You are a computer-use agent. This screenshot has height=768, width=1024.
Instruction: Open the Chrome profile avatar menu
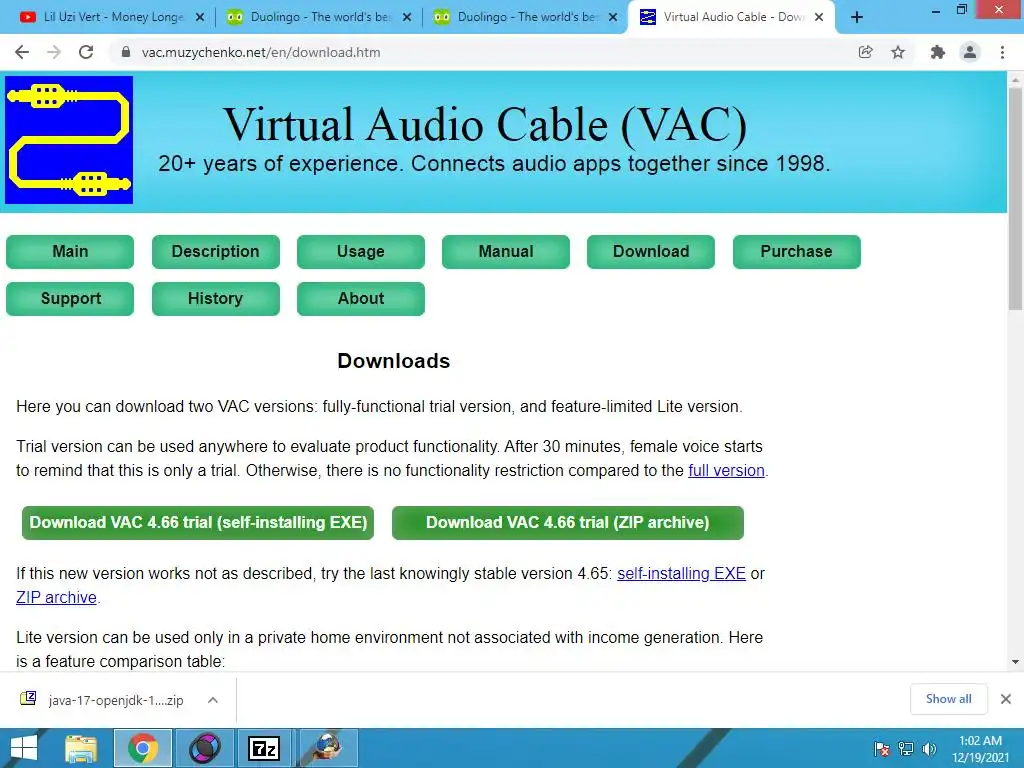pyautogui.click(x=970, y=52)
